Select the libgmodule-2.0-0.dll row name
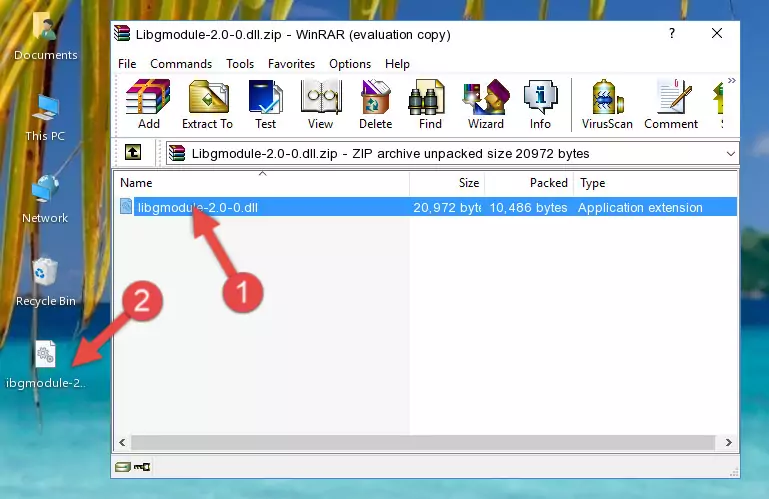This screenshot has width=769, height=499. pos(197,208)
